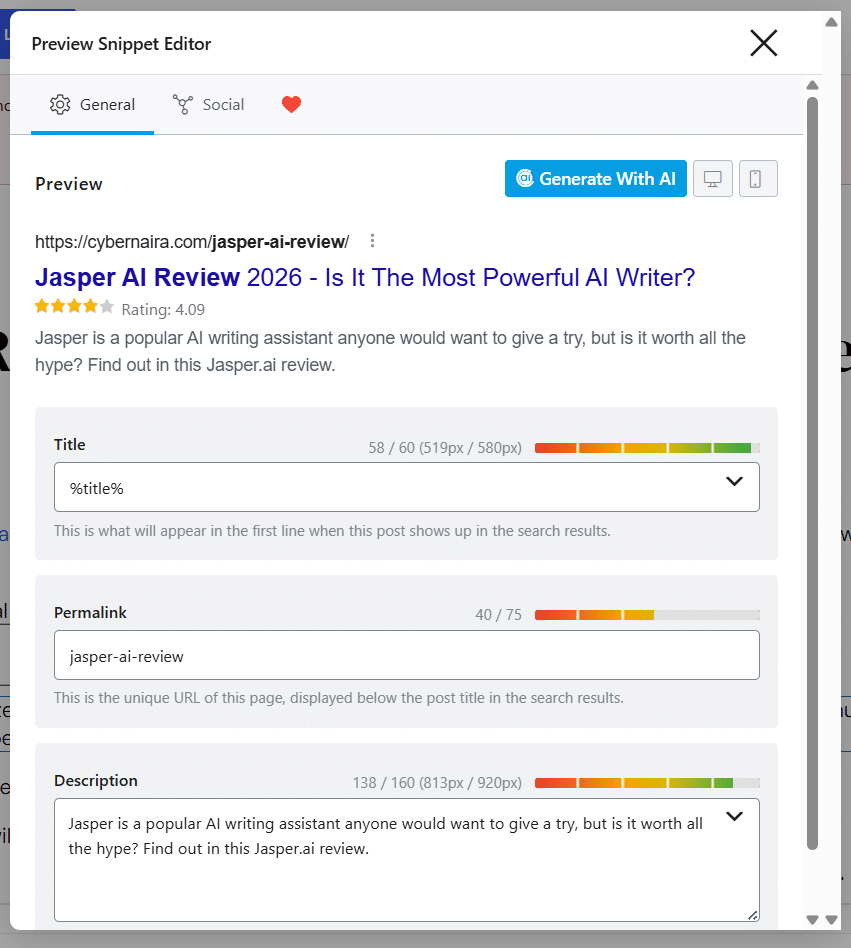The width and height of the screenshot is (851, 948).
Task: Click the inner scrollbar up arrow
Action: coord(812,85)
